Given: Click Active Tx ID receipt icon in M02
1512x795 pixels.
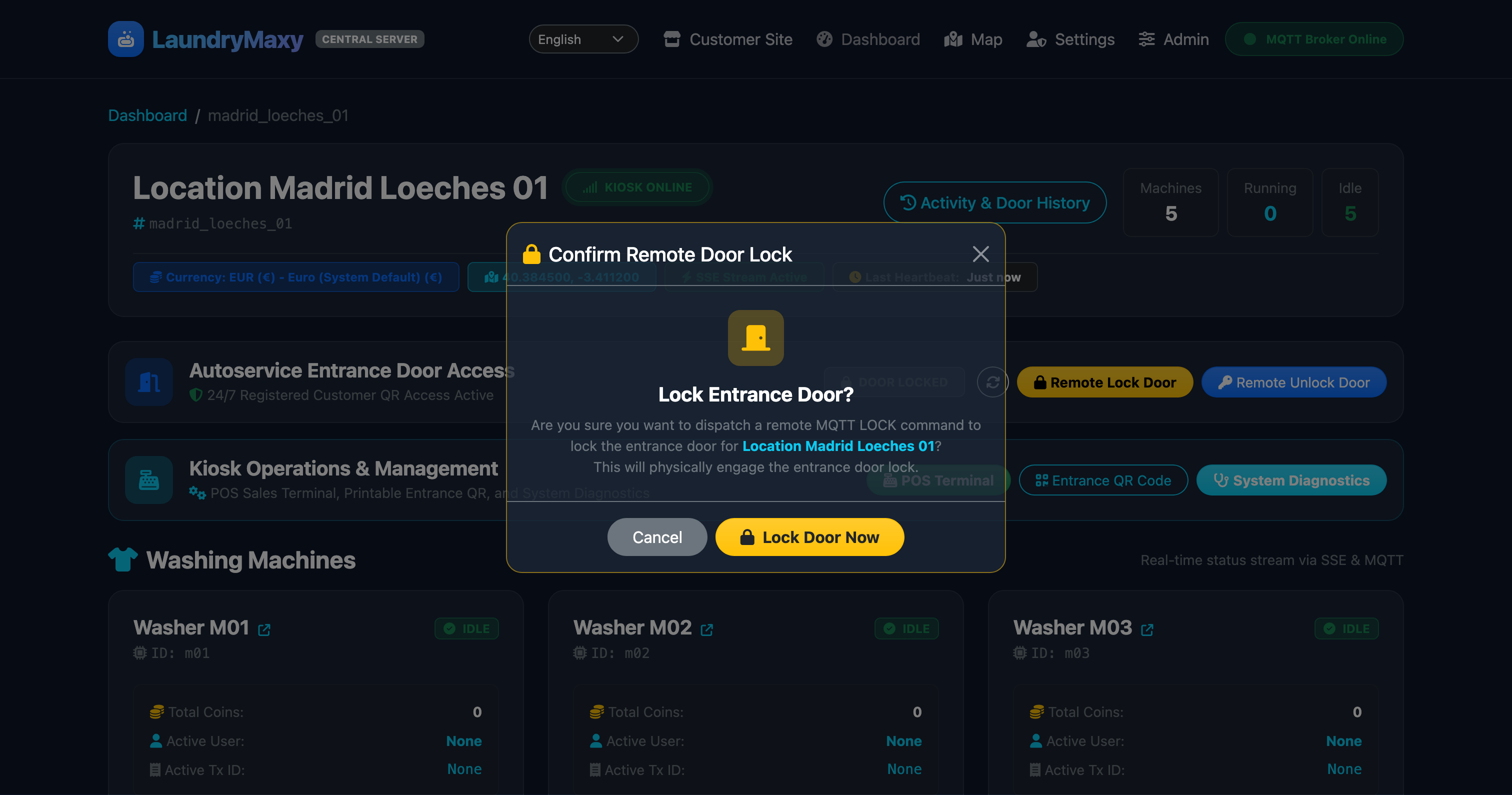Looking at the screenshot, I should [595, 770].
